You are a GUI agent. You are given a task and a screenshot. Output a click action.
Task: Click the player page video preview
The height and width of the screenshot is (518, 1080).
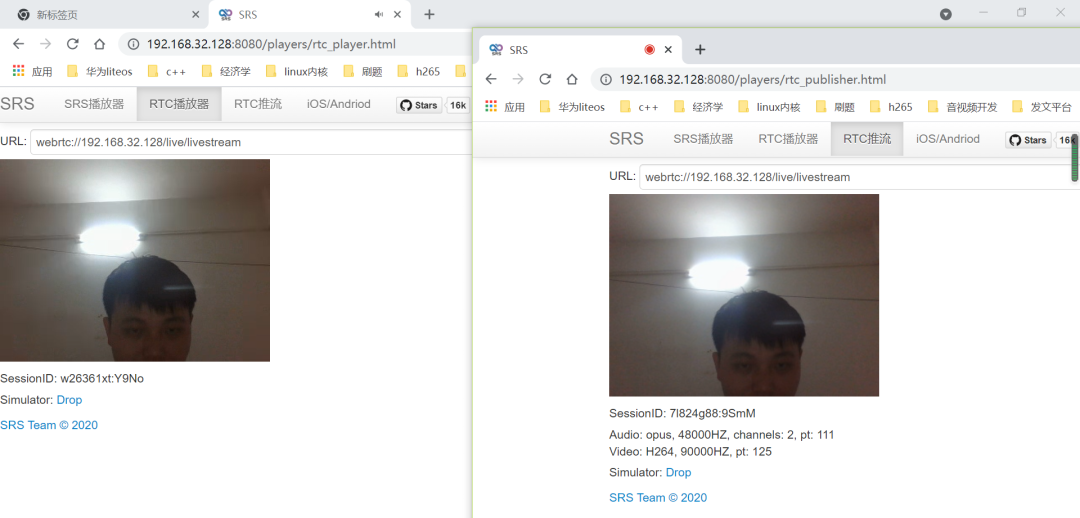click(135, 260)
